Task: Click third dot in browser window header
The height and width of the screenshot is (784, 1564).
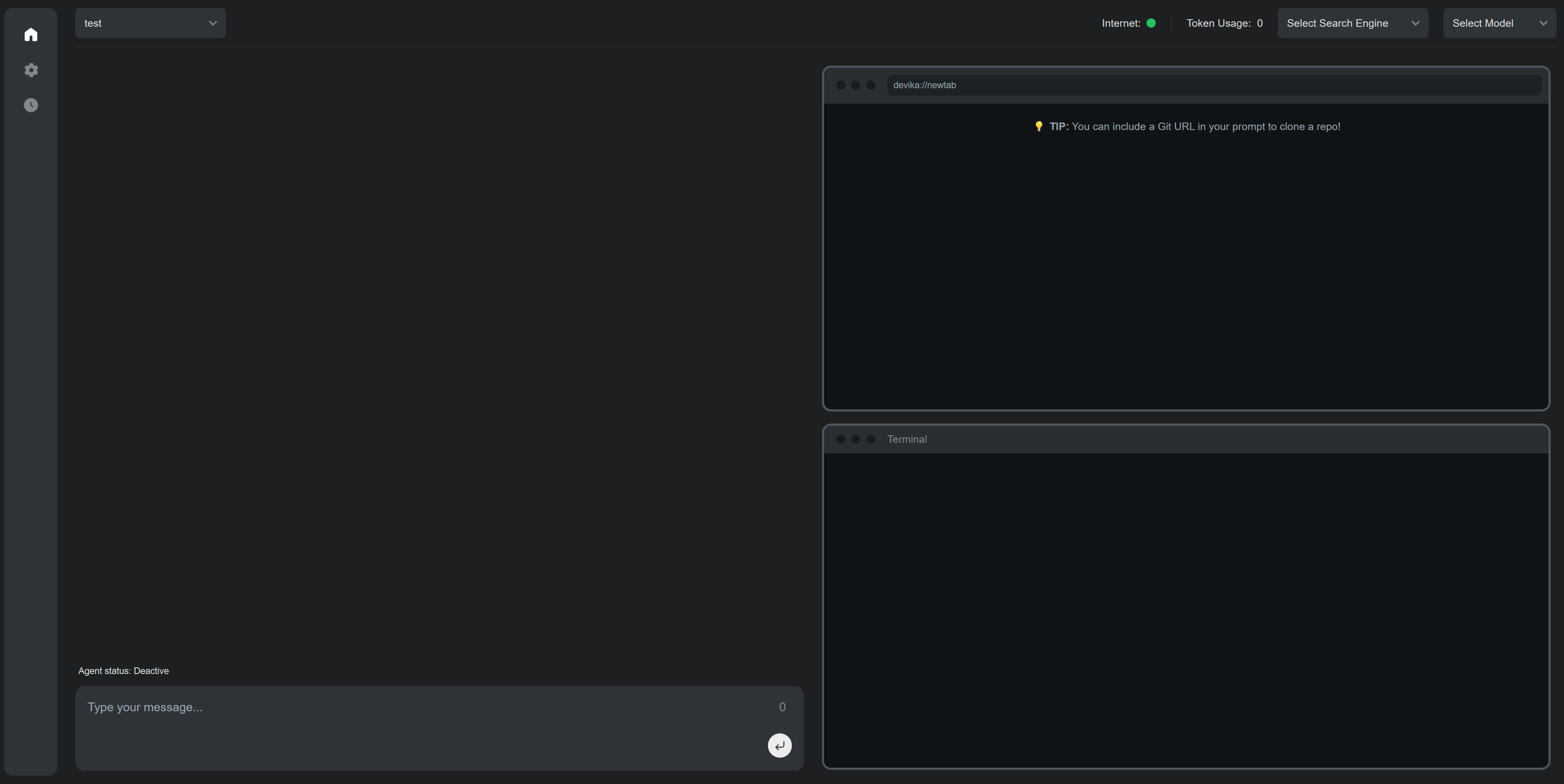Action: coord(870,85)
